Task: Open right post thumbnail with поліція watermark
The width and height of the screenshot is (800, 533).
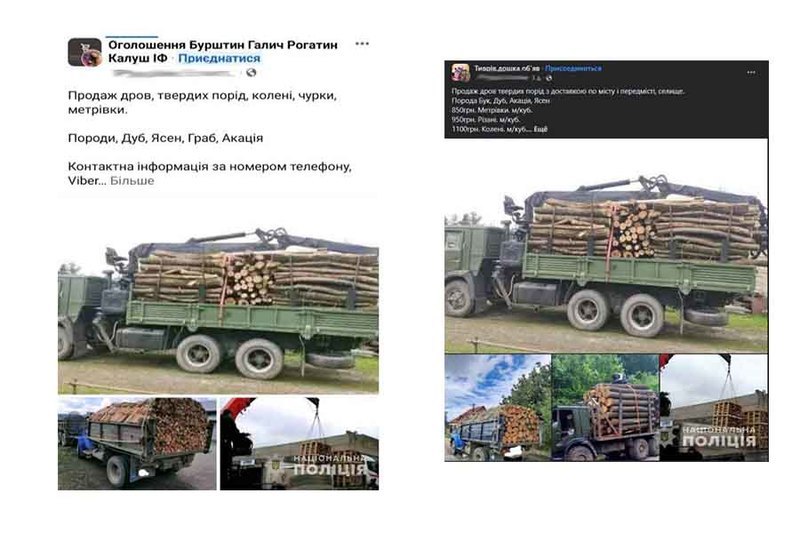Action: click(x=714, y=408)
